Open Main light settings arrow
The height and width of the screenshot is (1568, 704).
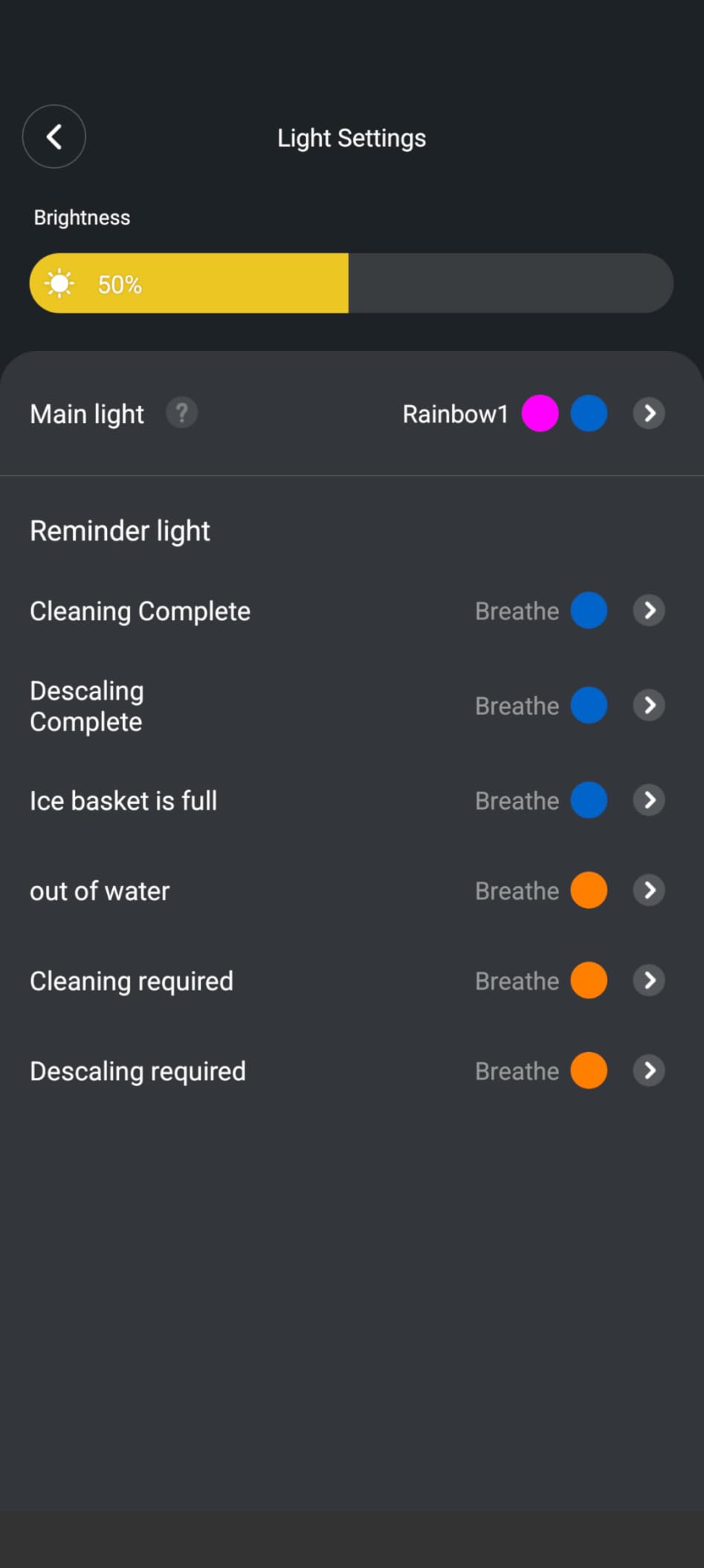click(x=649, y=413)
